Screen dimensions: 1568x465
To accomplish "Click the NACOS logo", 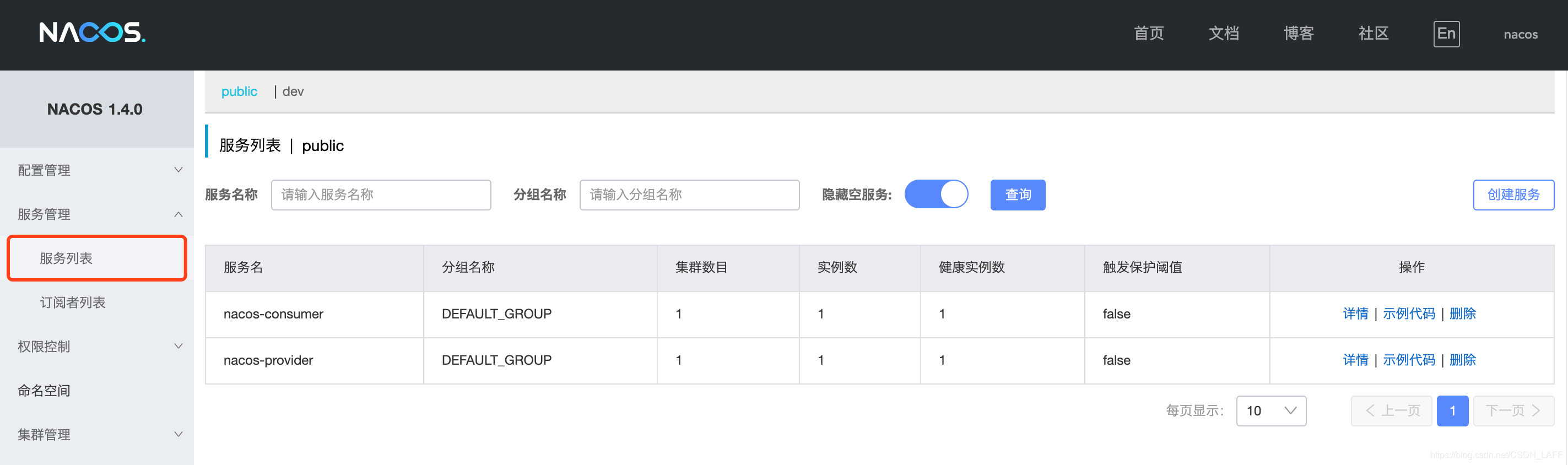I will coord(93,33).
